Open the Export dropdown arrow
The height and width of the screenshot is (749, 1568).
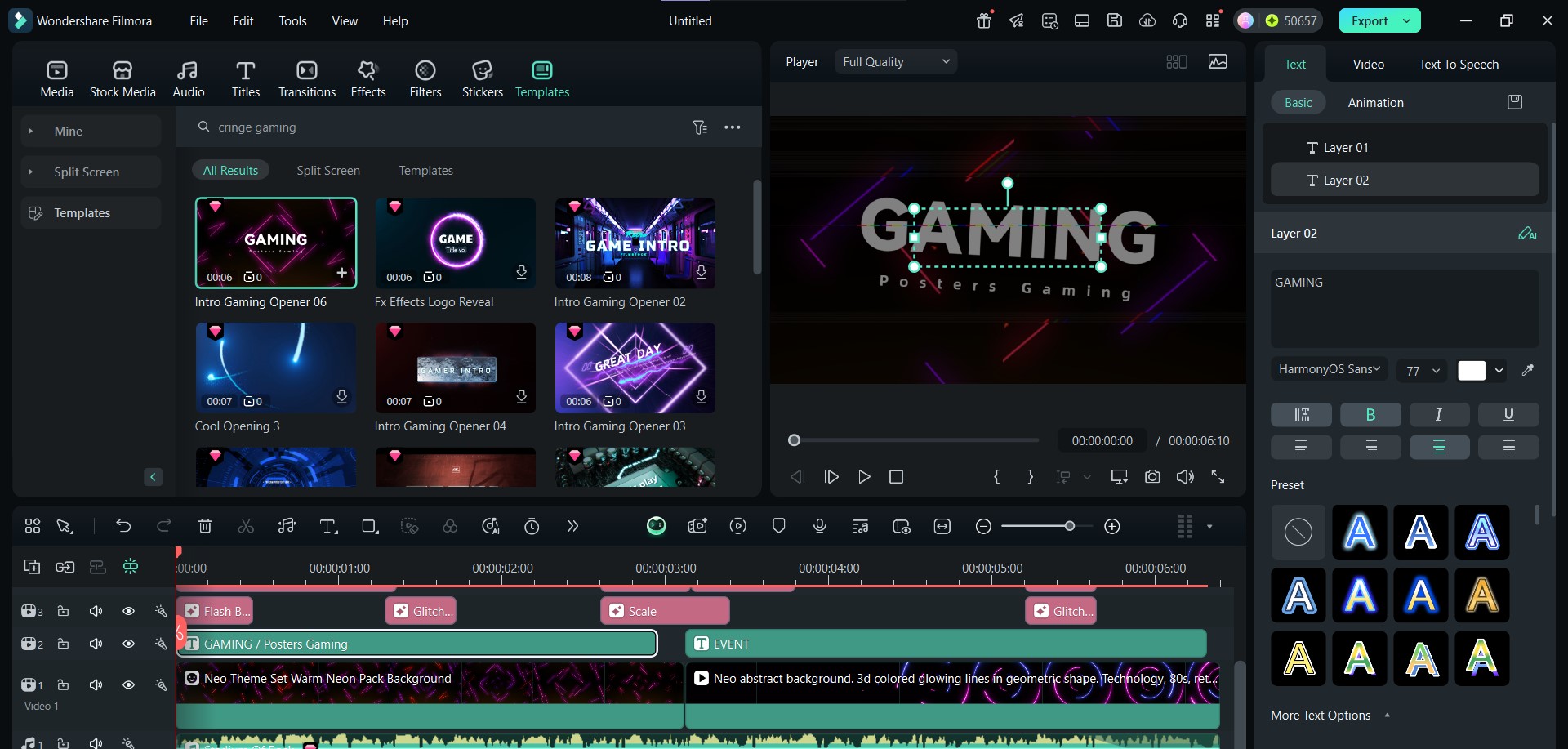pyautogui.click(x=1407, y=21)
